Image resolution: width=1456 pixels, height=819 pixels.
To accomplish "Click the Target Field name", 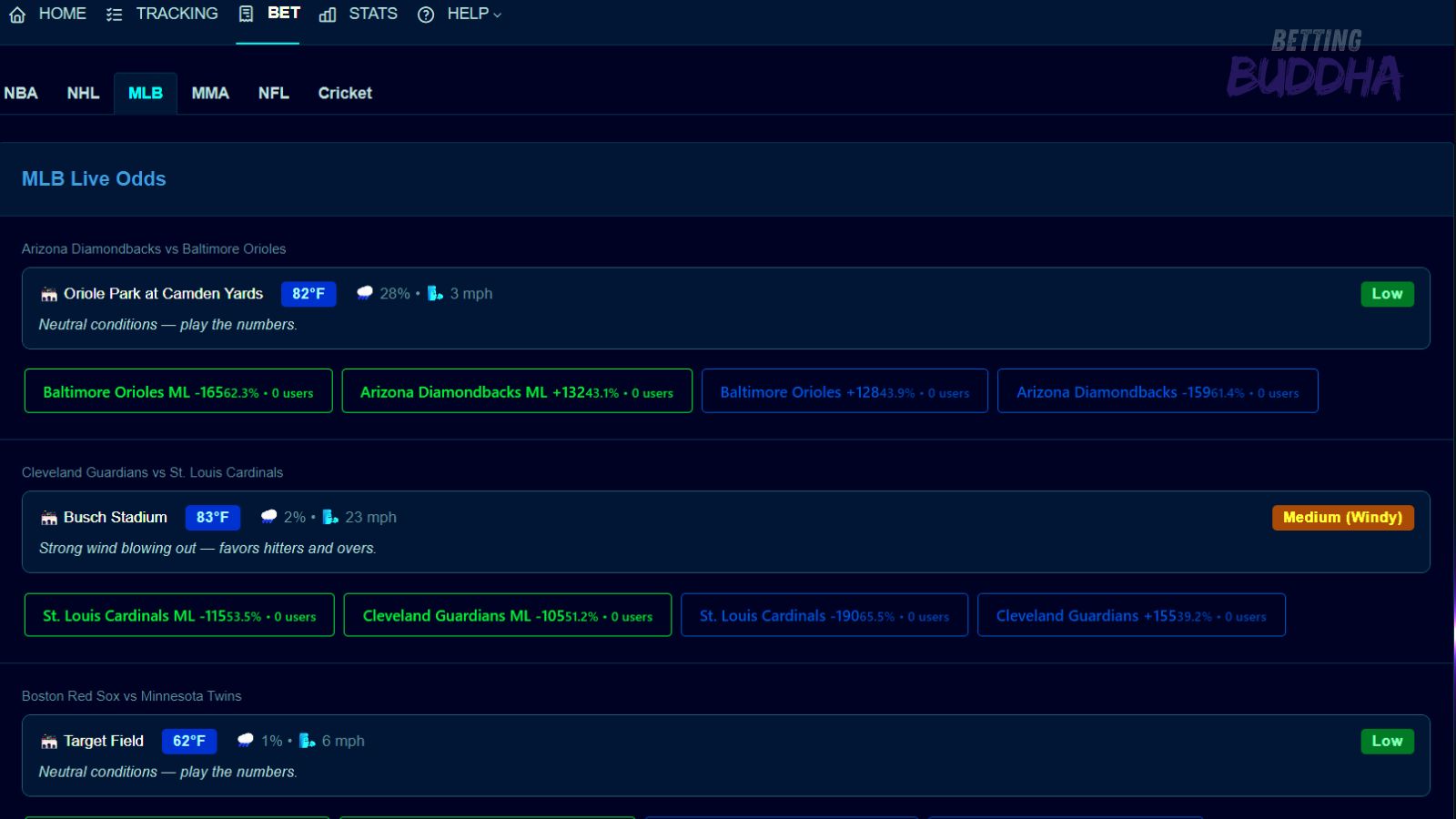I will click(x=104, y=742).
